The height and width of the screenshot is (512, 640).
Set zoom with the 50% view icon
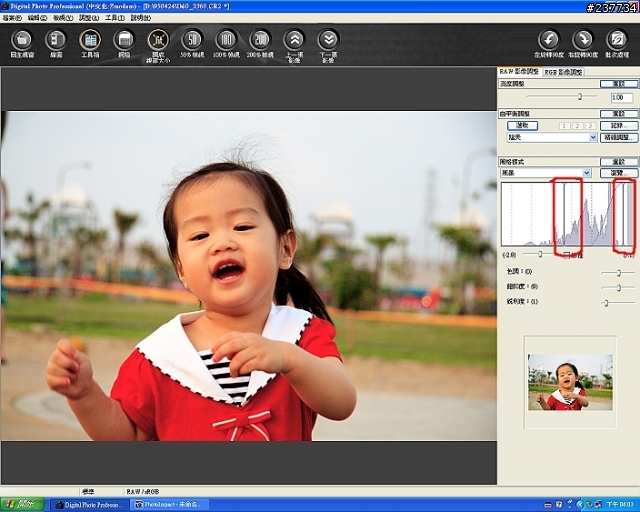192,40
